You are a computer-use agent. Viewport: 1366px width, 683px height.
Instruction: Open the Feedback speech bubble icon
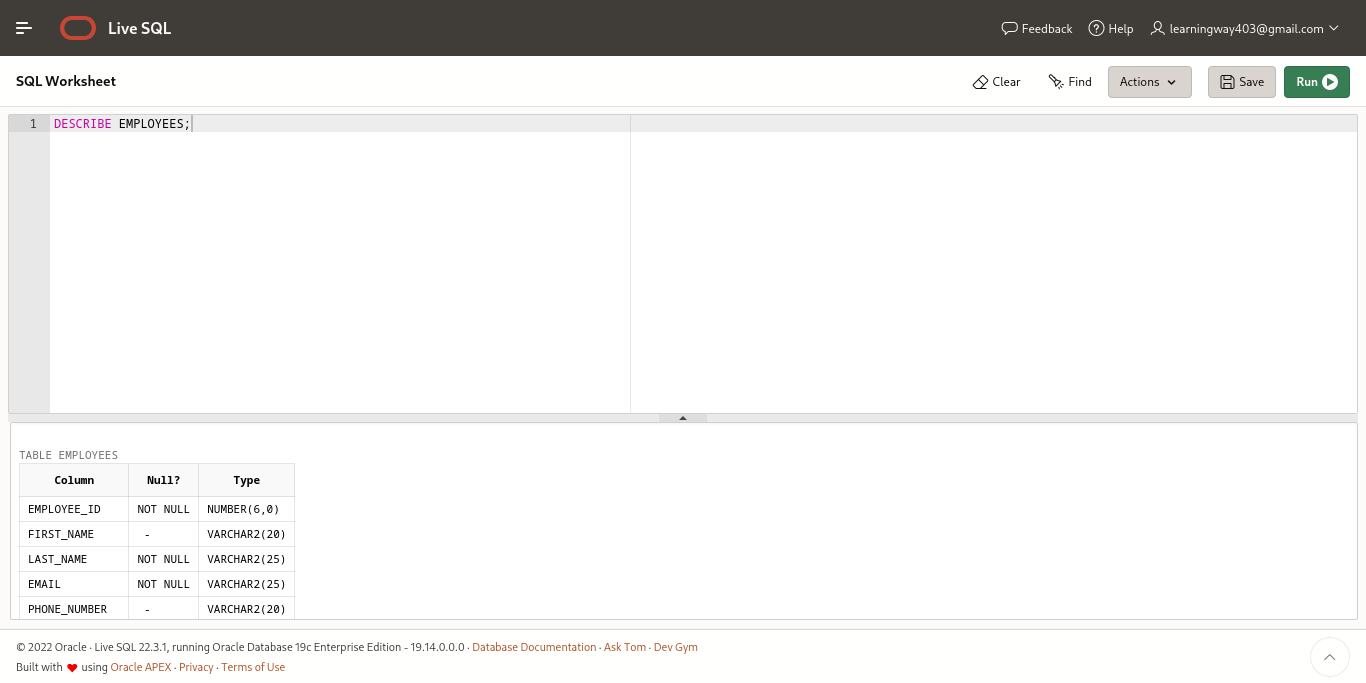click(1010, 28)
